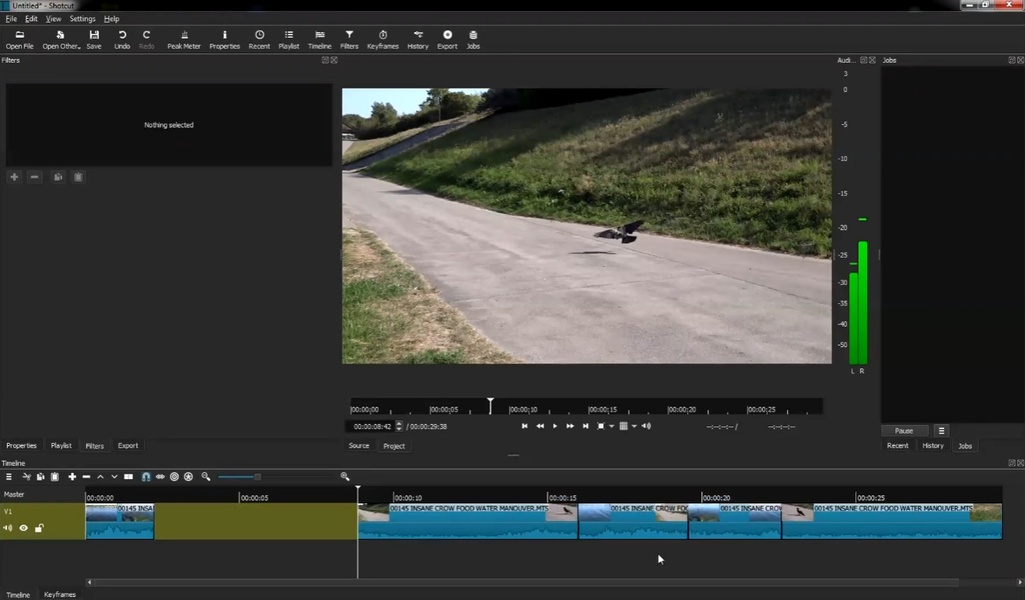Switch to the Project tab under player
This screenshot has width=1025, height=600.
(x=394, y=446)
